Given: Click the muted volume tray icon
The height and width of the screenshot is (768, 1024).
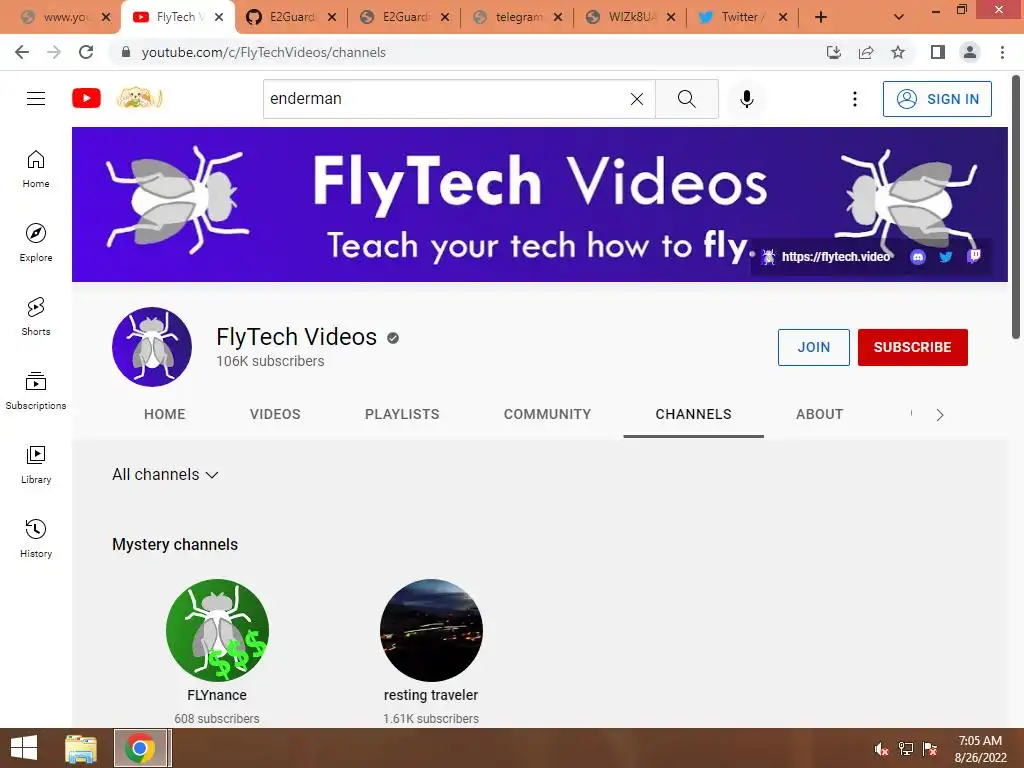Looking at the screenshot, I should [881, 749].
